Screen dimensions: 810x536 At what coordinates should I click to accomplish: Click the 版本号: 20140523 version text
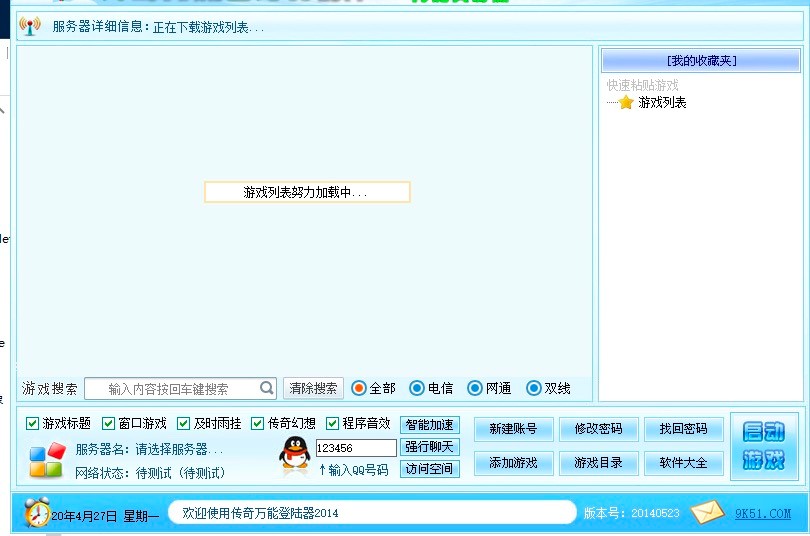632,513
